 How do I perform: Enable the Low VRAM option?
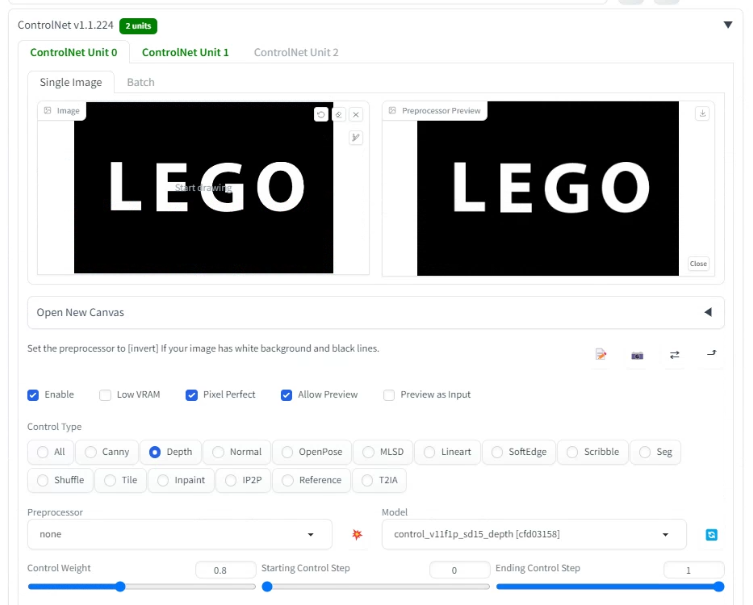tap(105, 395)
